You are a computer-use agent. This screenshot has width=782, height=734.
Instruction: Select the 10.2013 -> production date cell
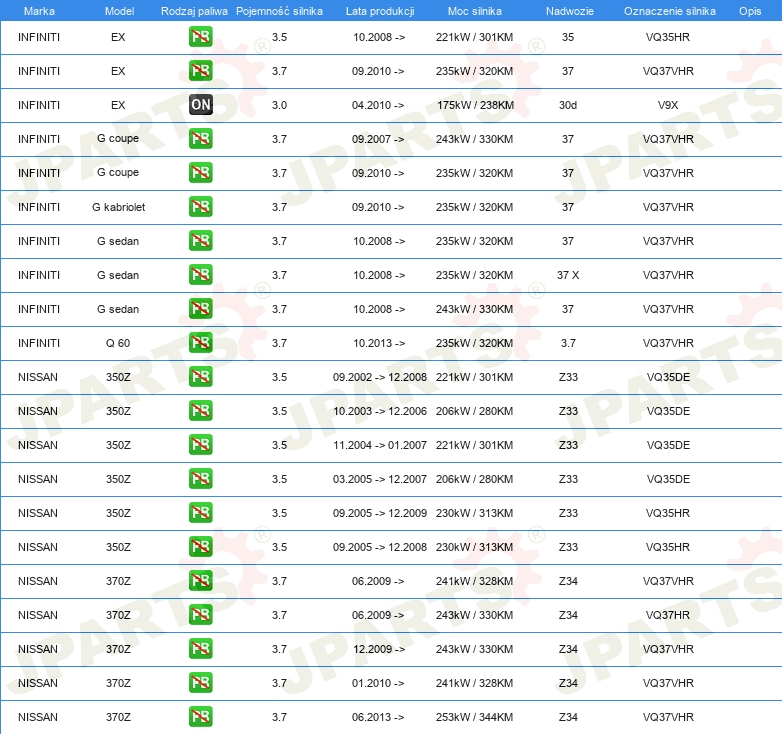(379, 343)
